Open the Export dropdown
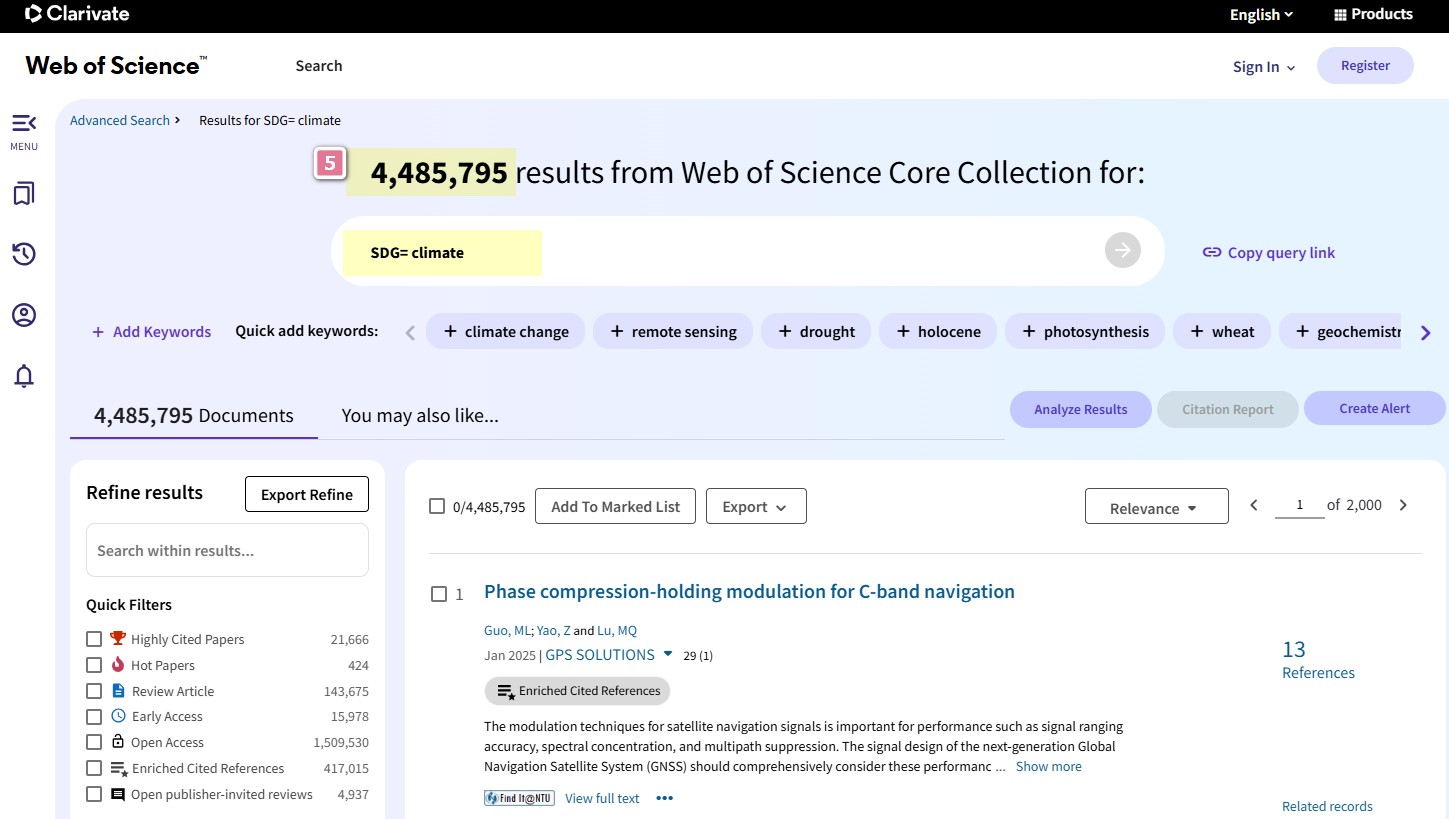This screenshot has width=1449, height=819. [x=756, y=506]
